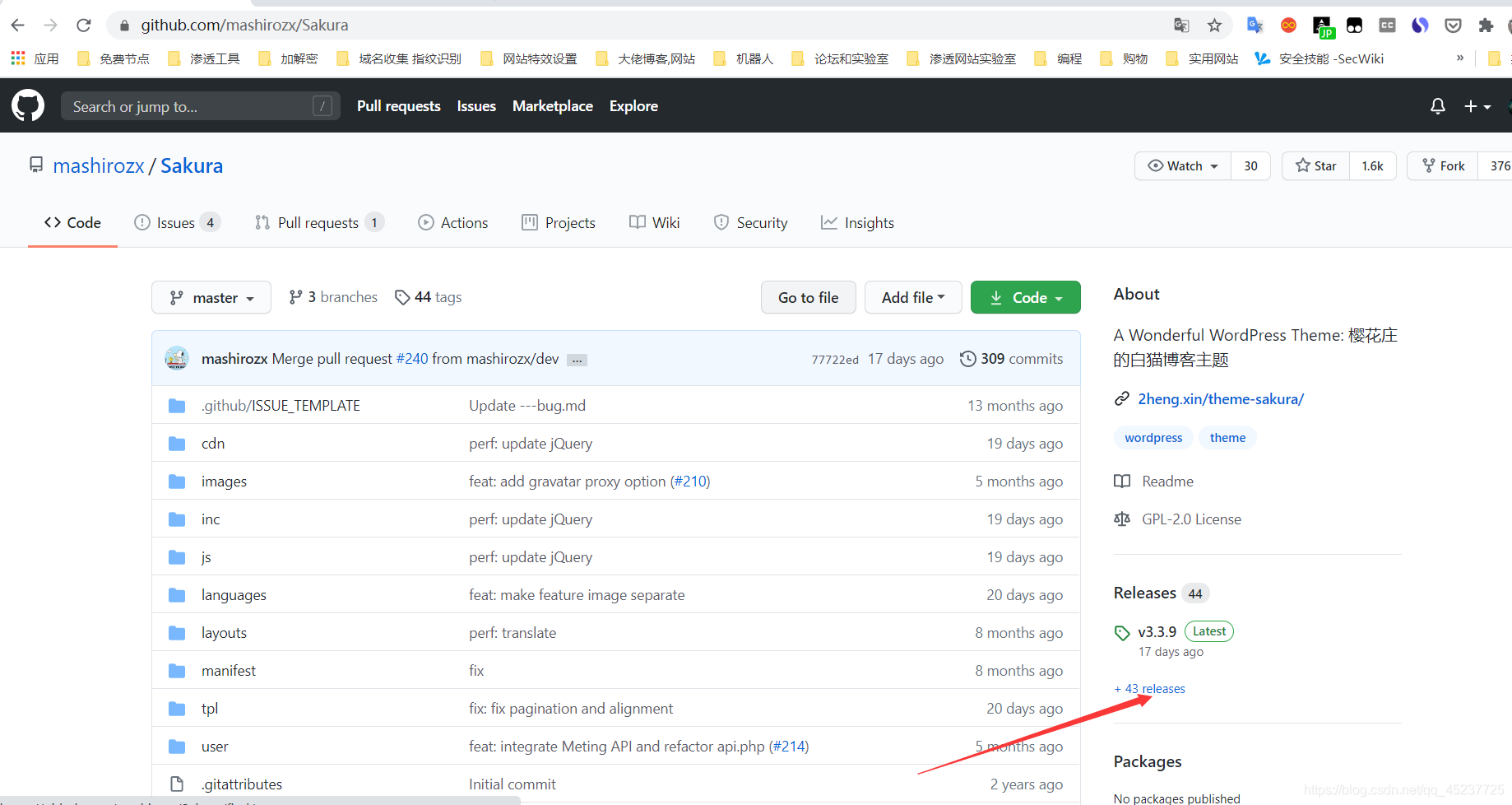Open issue #214 link in user row
The width and height of the screenshot is (1512, 805).
point(788,746)
